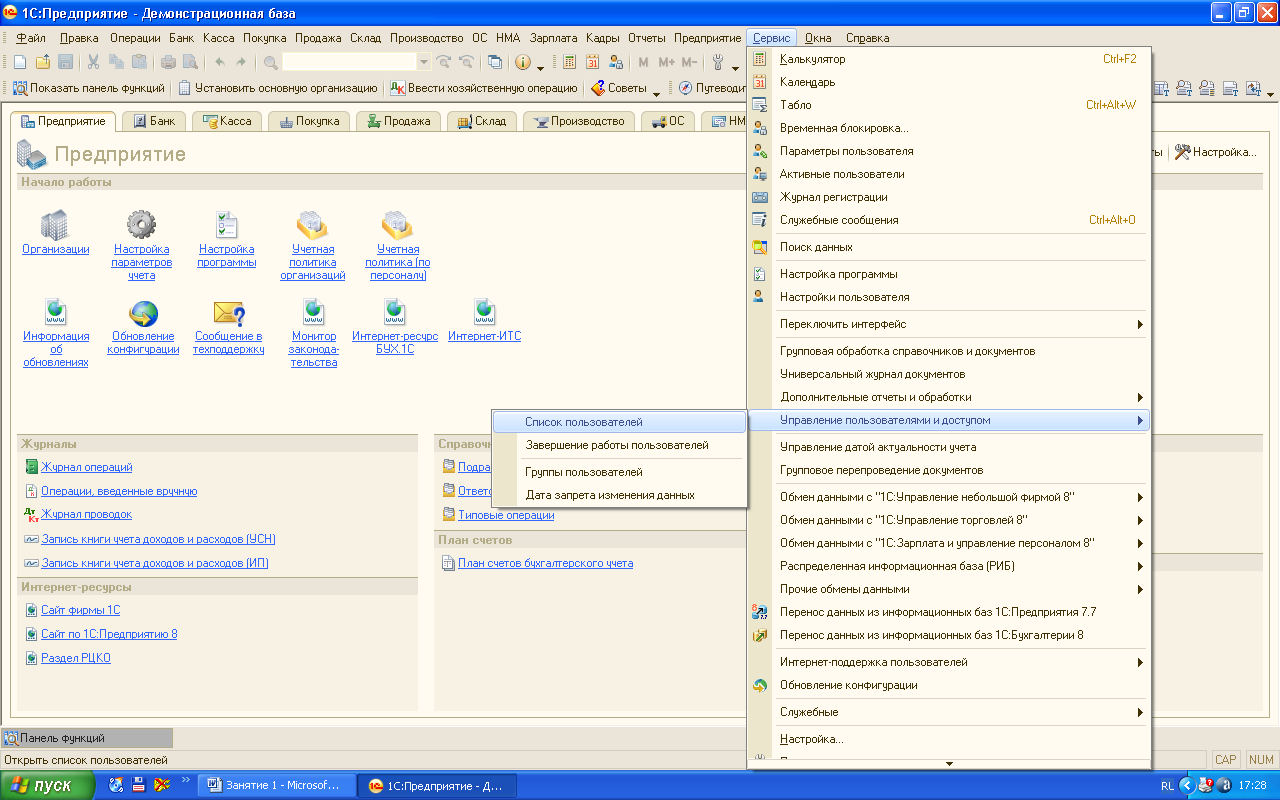This screenshot has width=1280, height=800.
Task: Switch to the Покупка tab
Action: (309, 121)
